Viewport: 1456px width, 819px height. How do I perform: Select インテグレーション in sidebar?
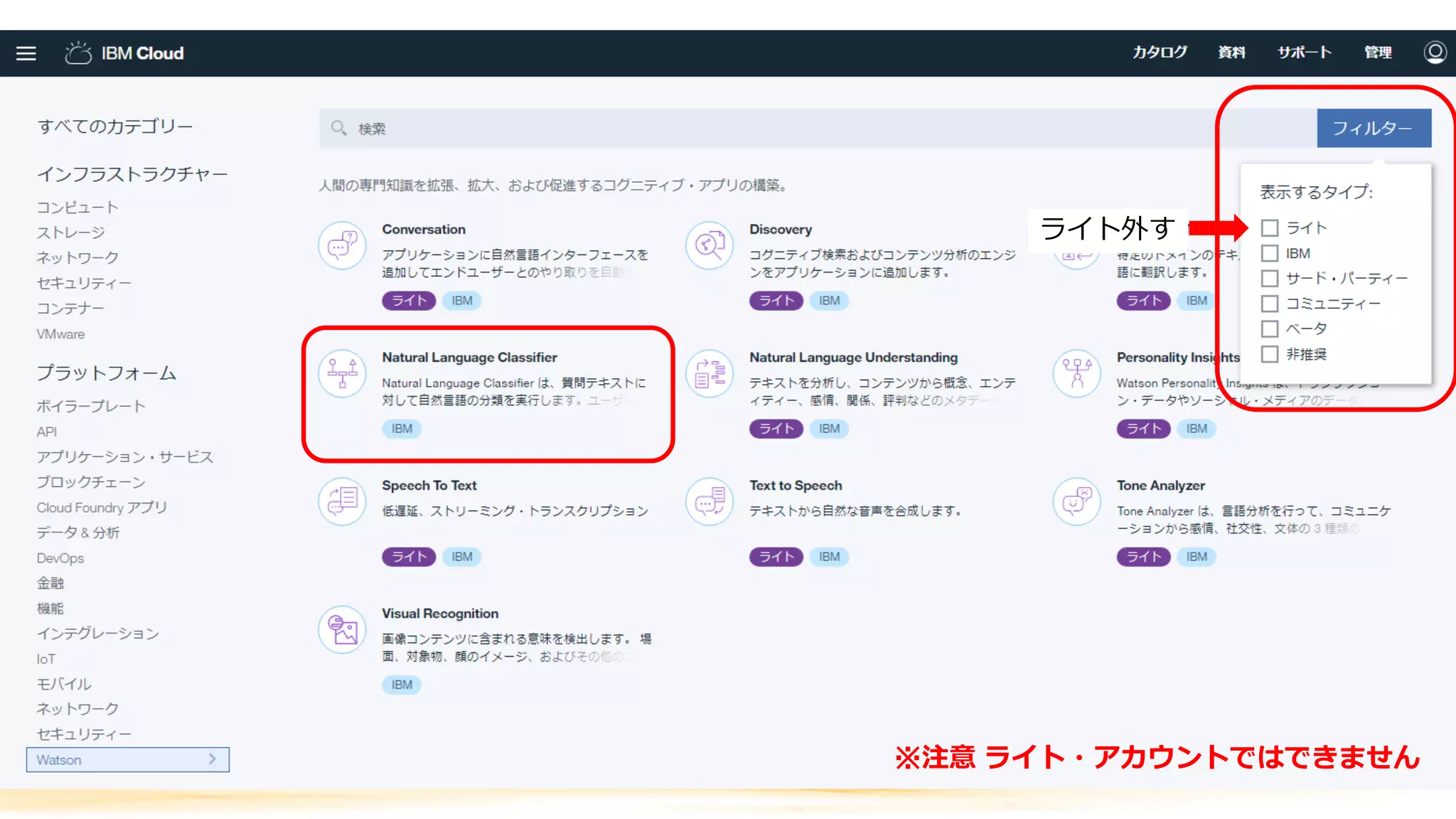click(98, 633)
